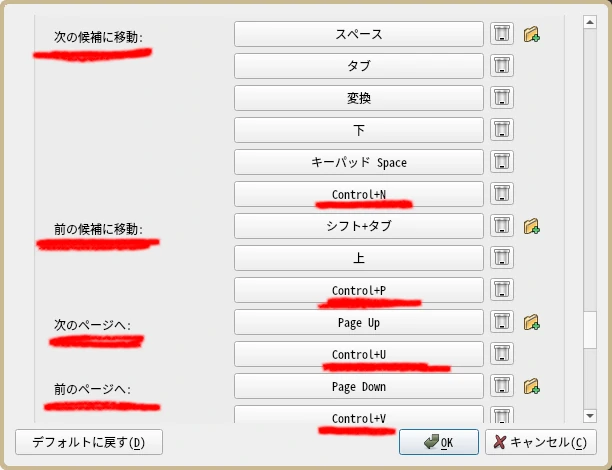Image resolution: width=612 pixels, height=470 pixels.
Task: Remove the Control+N shortcut entry
Action: click(x=501, y=194)
